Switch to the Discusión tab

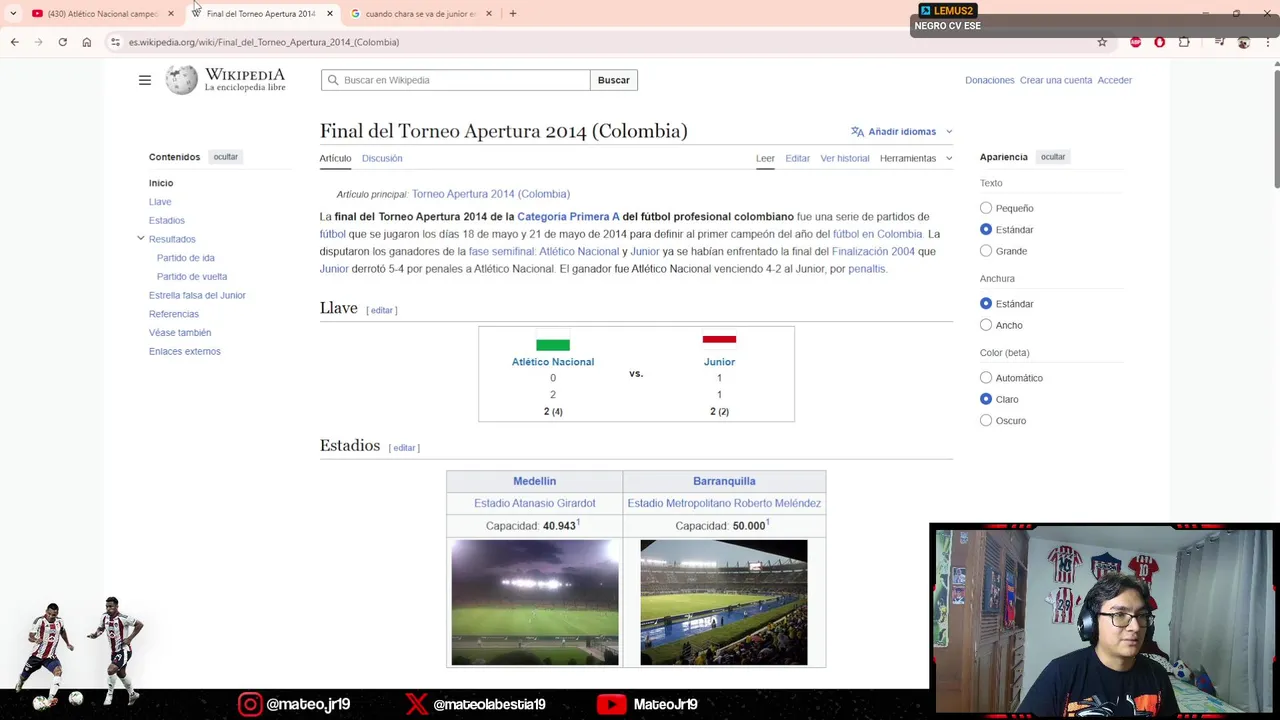[382, 158]
